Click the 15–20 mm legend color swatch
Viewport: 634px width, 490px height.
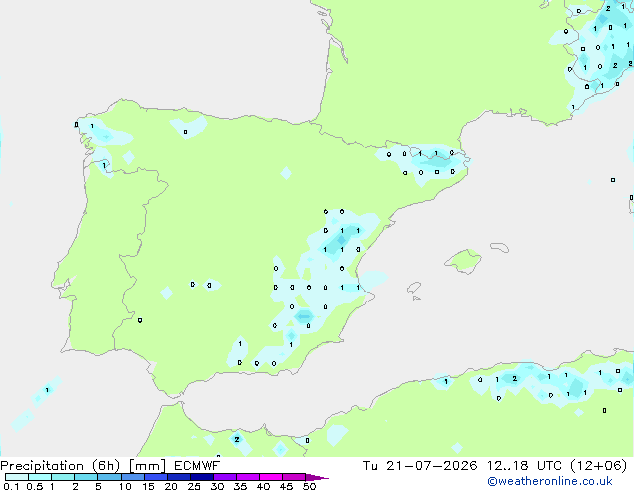pos(155,477)
